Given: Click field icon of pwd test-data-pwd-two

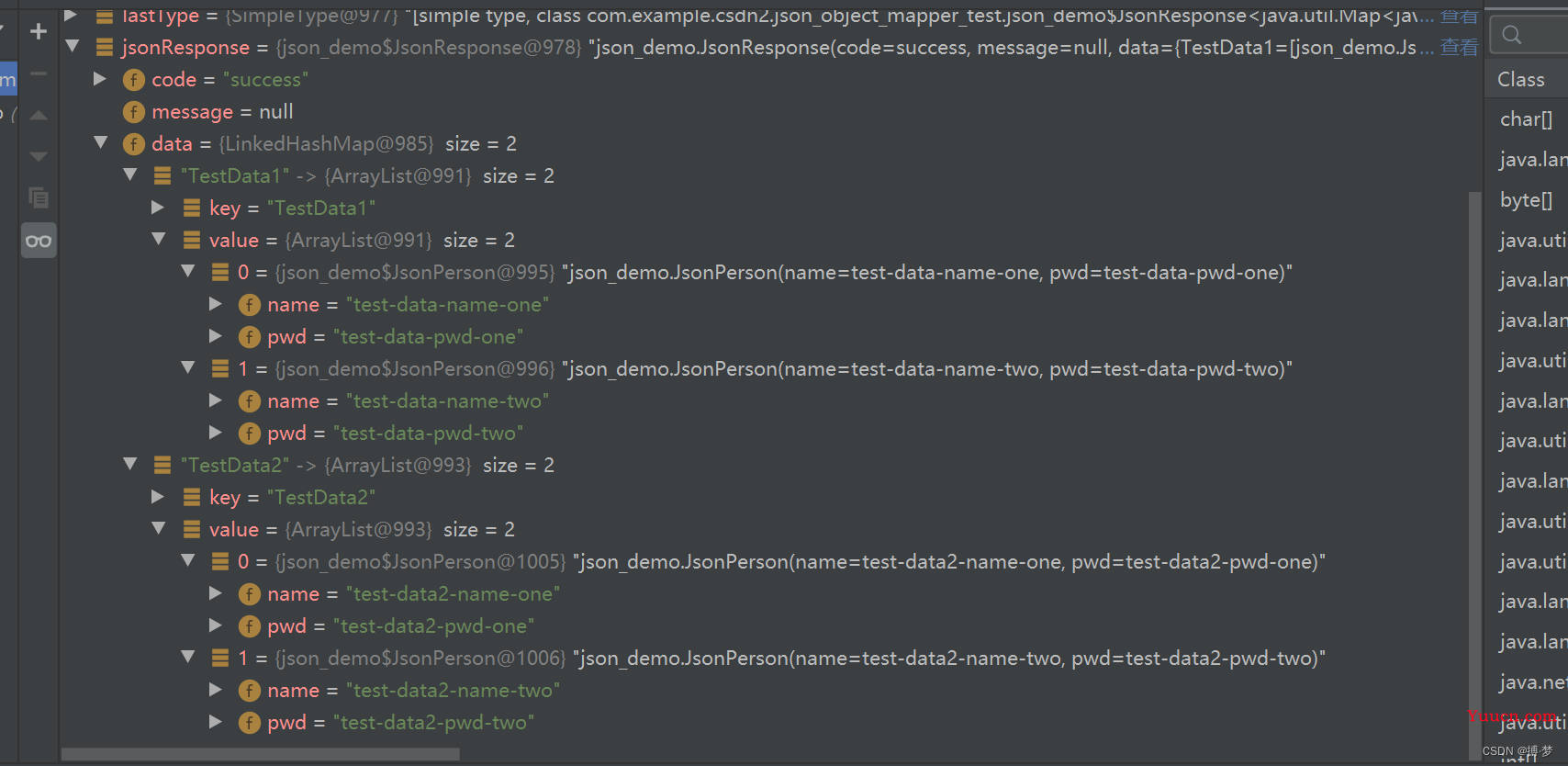Looking at the screenshot, I should pos(250,434).
